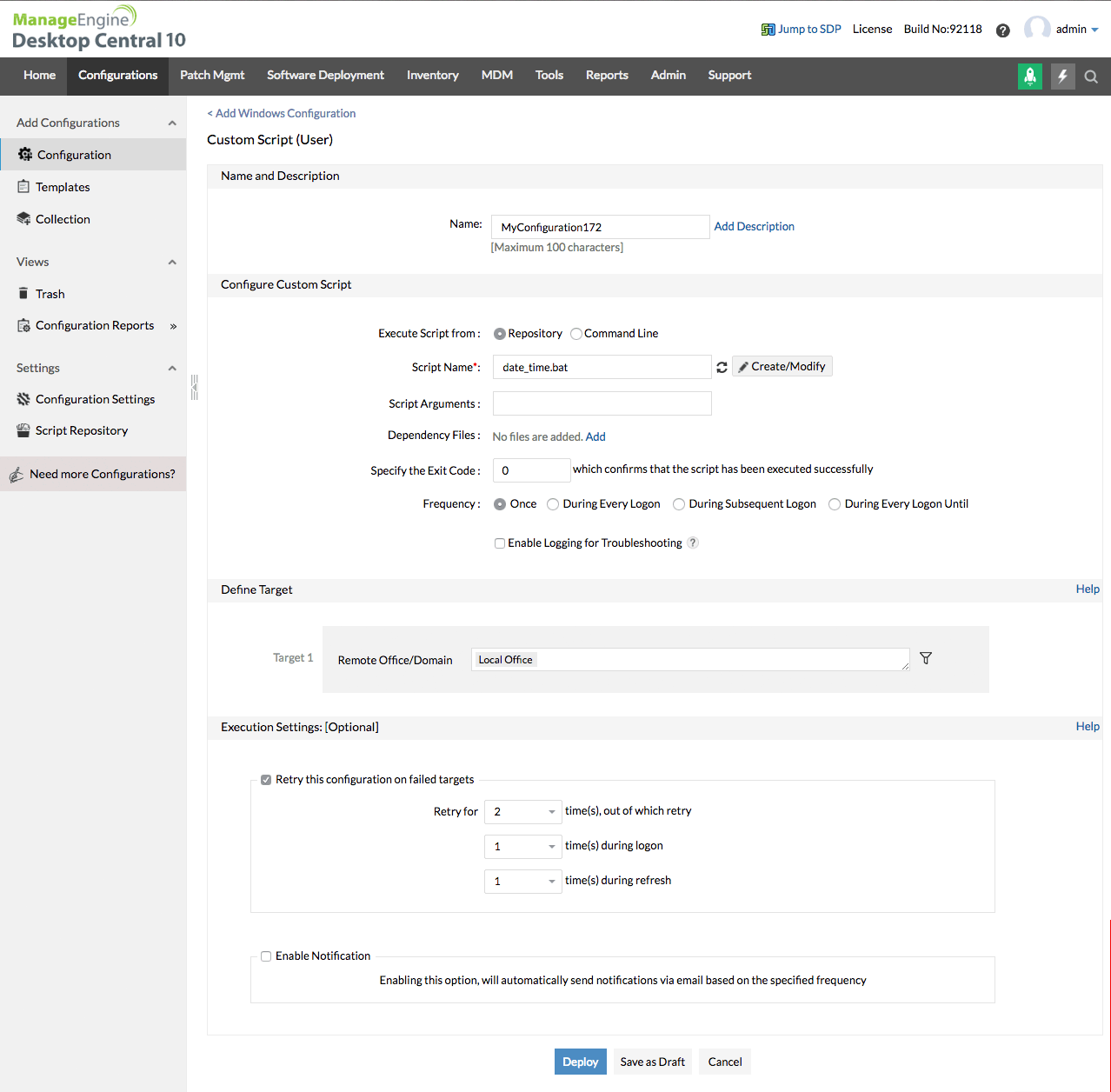Check the Enable Notification box
Screen dimensions: 1111x1092
tap(266, 956)
